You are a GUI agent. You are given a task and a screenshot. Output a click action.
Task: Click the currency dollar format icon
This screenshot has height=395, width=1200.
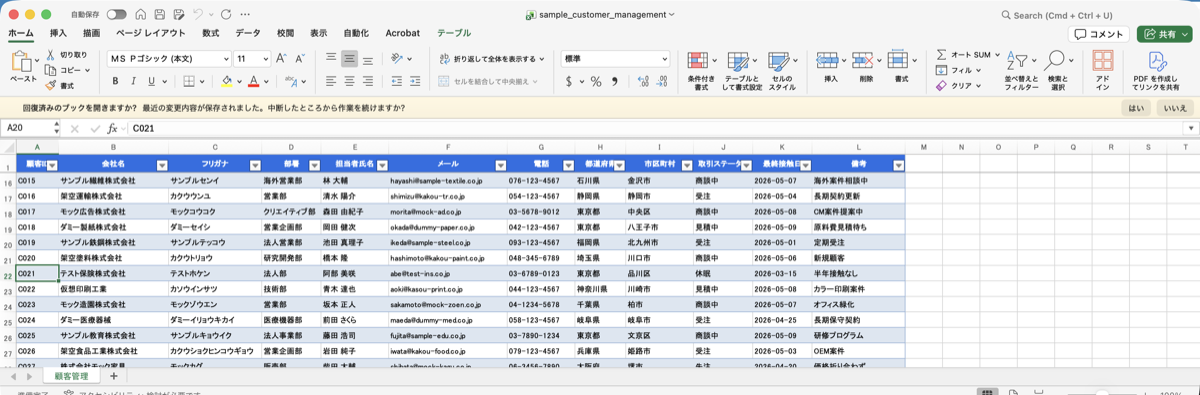click(x=569, y=81)
